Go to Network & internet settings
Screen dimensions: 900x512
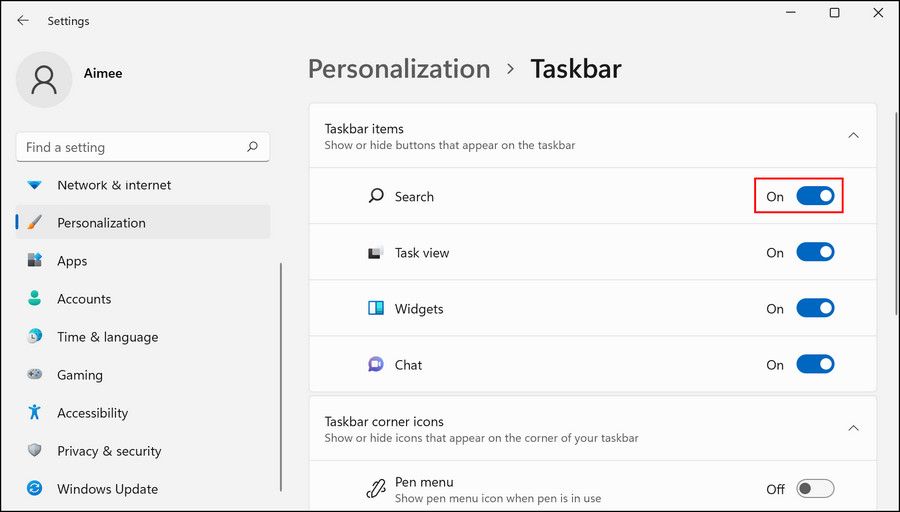tap(114, 185)
